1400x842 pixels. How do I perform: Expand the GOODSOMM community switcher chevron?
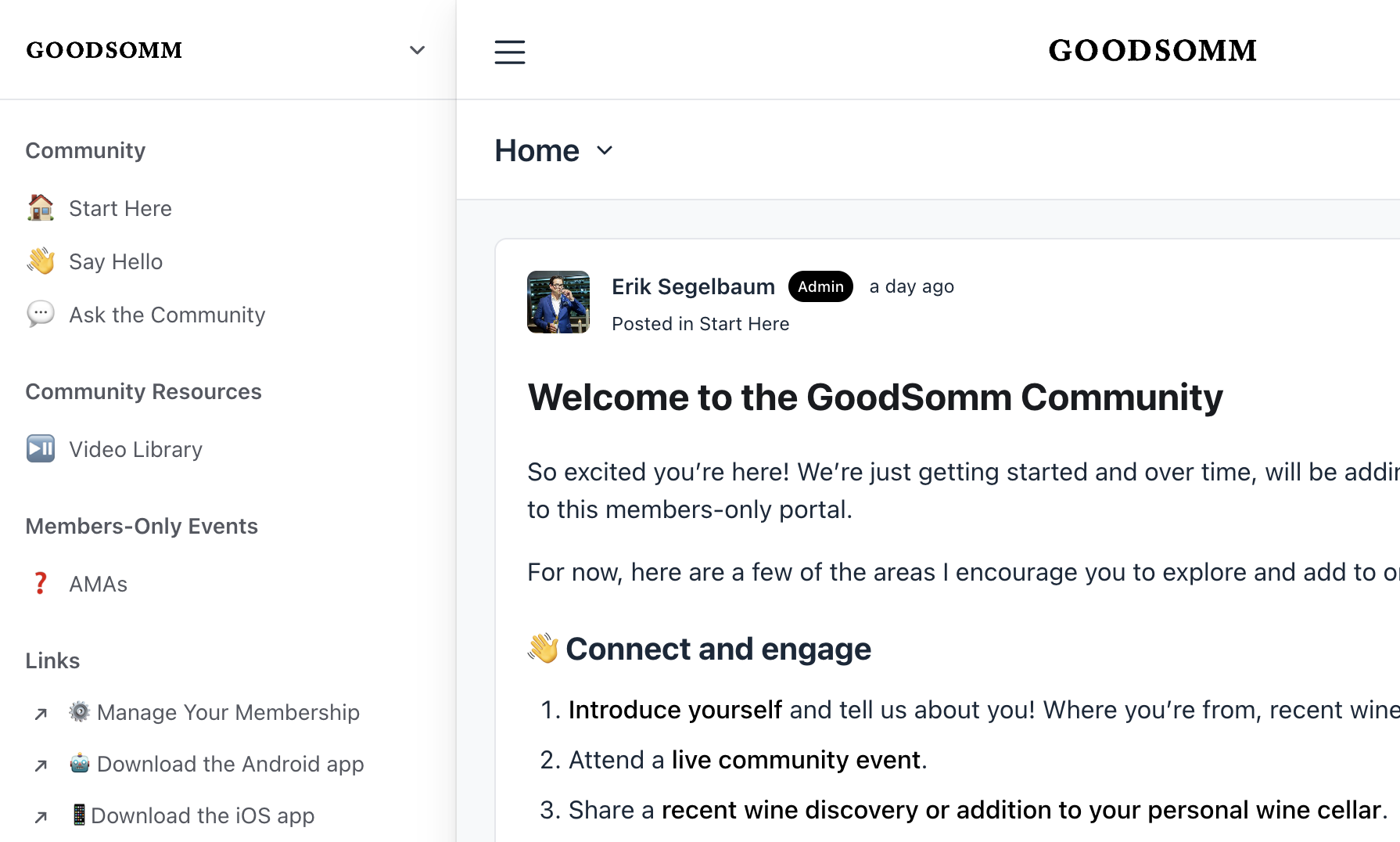pos(417,49)
